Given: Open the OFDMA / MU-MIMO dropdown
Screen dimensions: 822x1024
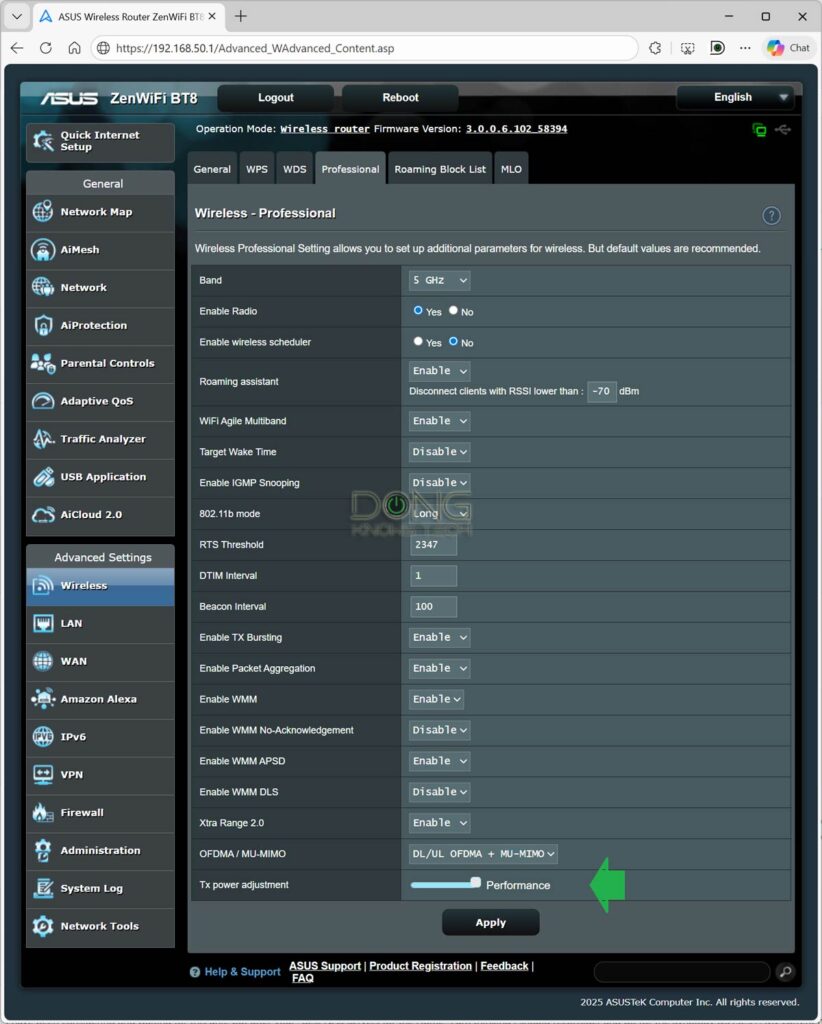Looking at the screenshot, I should [481, 854].
